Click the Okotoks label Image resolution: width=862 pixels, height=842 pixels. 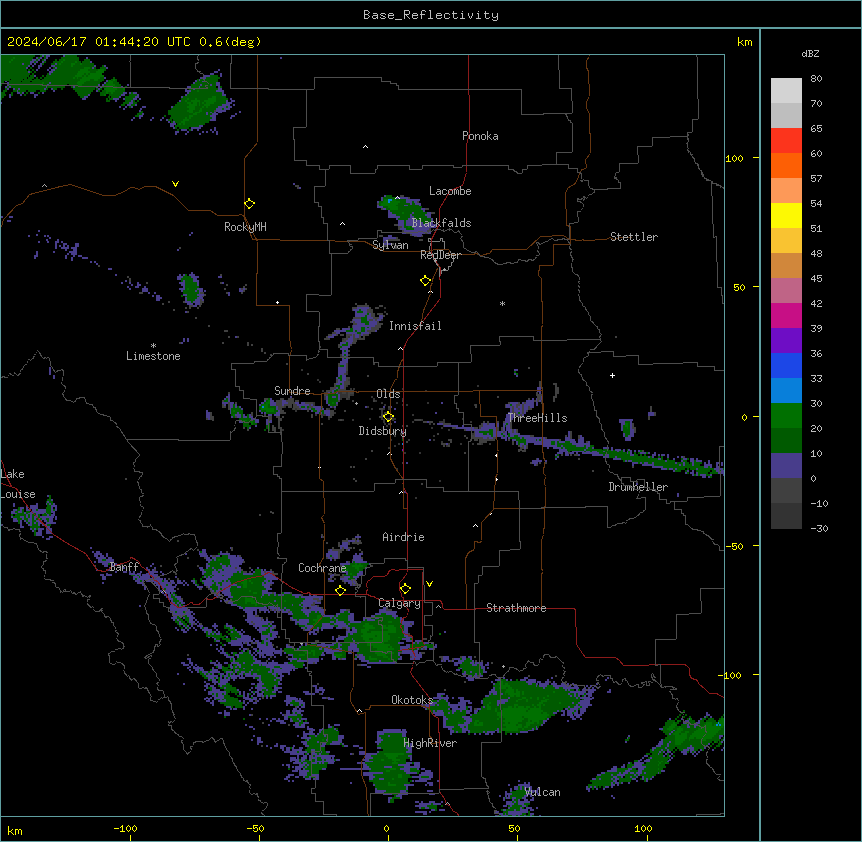pos(412,700)
